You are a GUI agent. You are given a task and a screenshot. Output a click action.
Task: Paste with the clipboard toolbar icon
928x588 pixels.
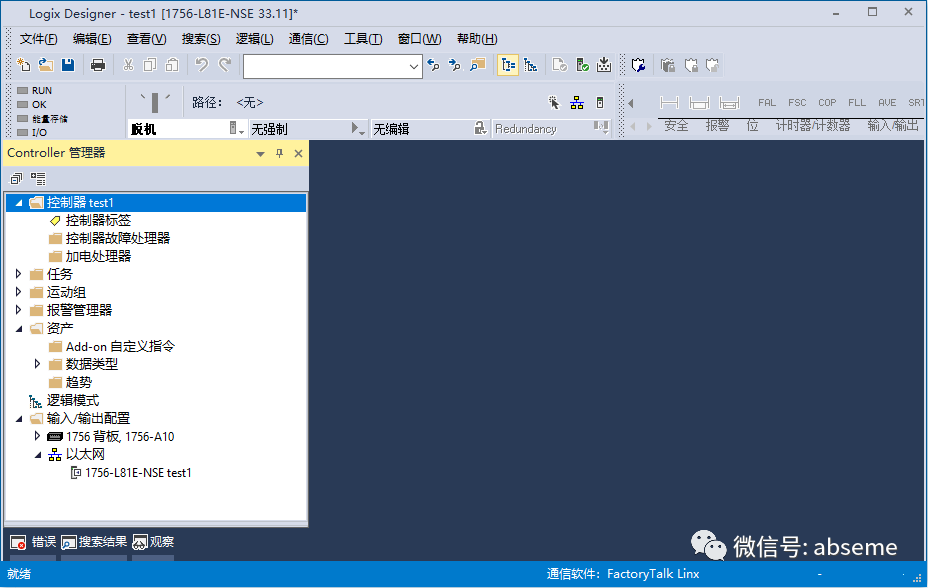172,65
